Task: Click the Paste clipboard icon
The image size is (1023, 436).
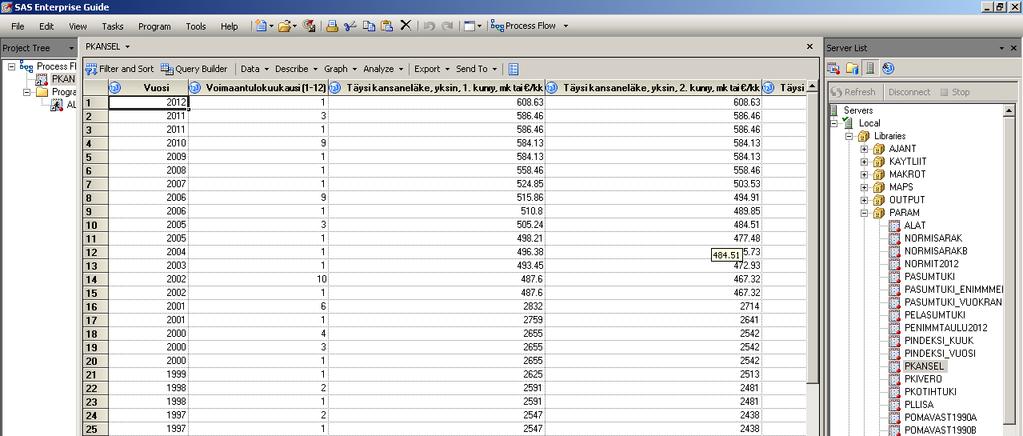Action: coord(387,26)
